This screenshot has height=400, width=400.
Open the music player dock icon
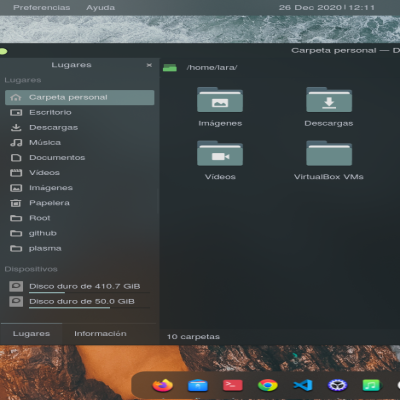pos(371,386)
